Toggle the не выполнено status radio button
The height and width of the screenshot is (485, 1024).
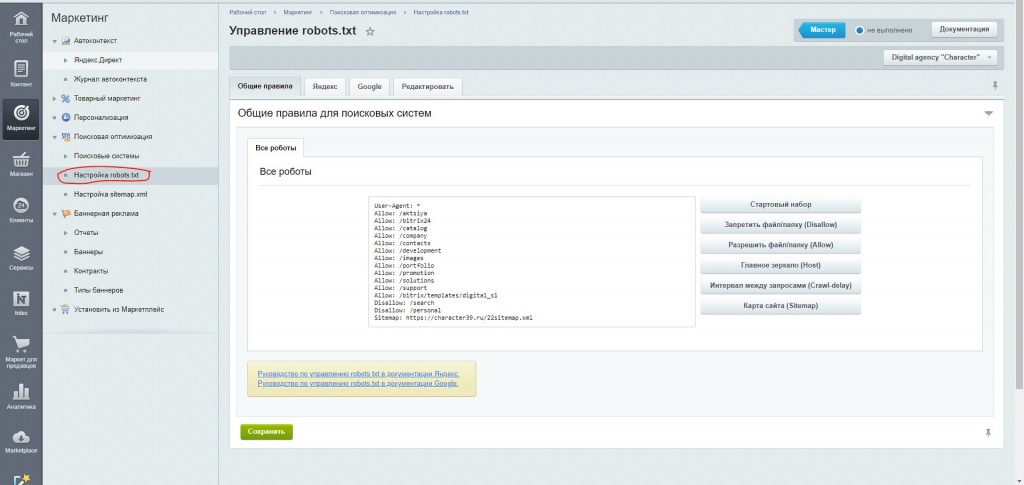[x=860, y=30]
